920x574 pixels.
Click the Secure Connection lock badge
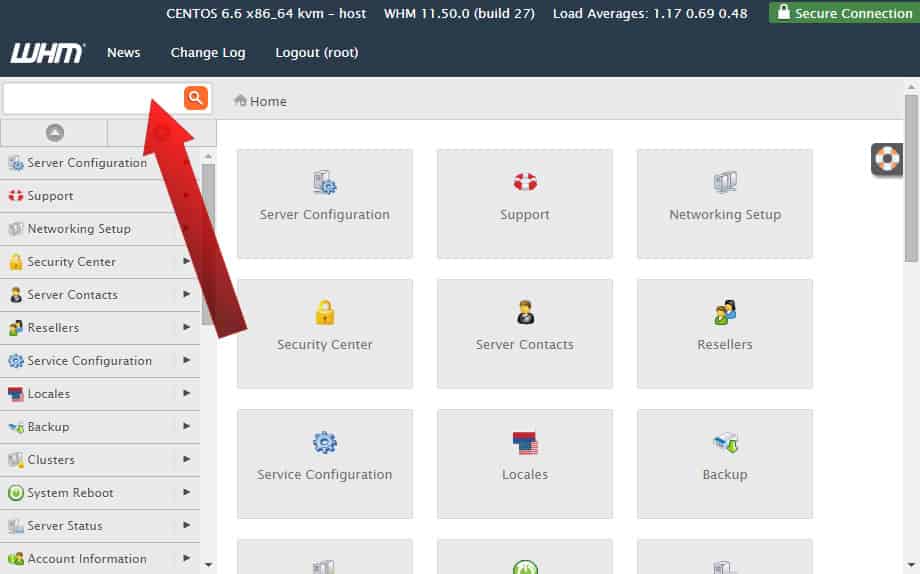point(844,12)
